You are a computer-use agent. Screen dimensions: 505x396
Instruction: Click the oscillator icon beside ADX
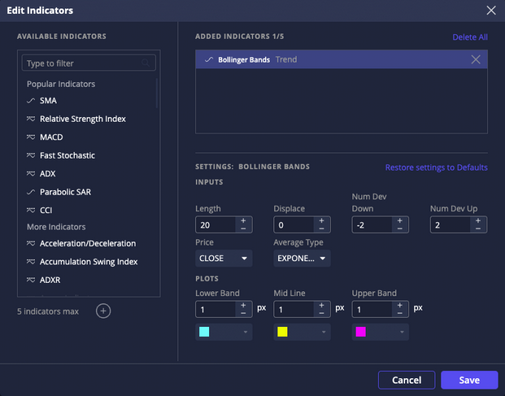31,174
